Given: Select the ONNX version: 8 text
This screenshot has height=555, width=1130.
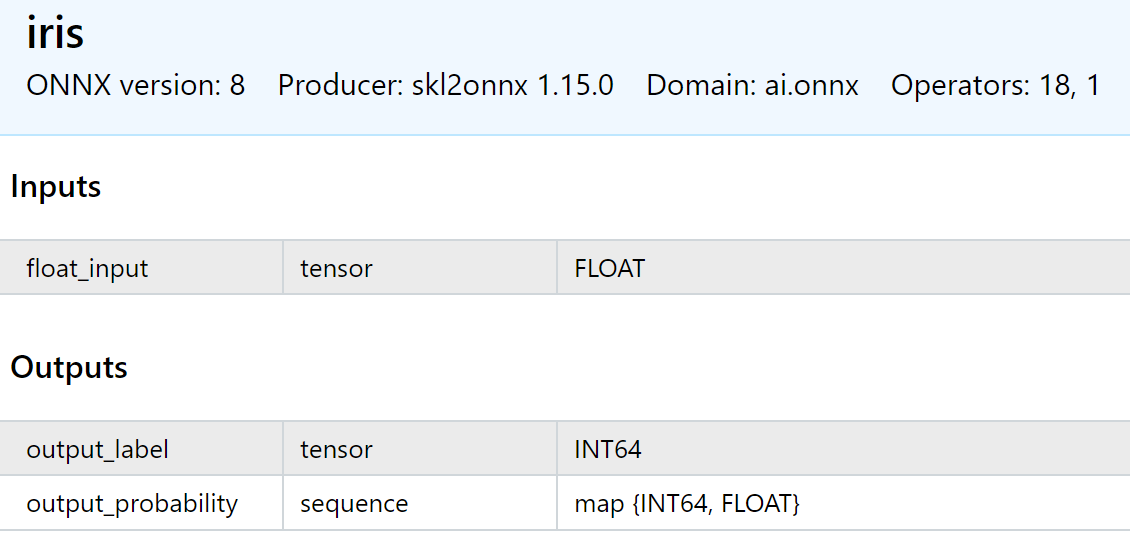Looking at the screenshot, I should click(135, 86).
